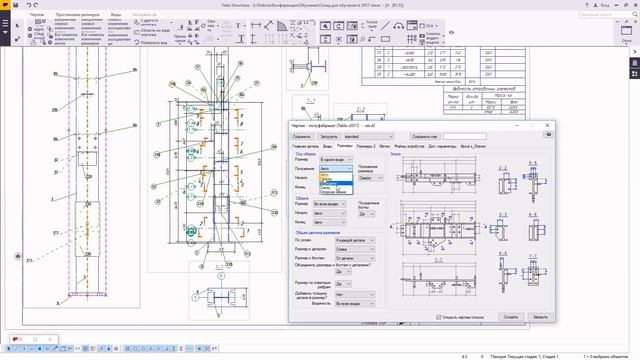
Task: Click 'Закрыть' button at dialog bottom
Action: (x=540, y=317)
